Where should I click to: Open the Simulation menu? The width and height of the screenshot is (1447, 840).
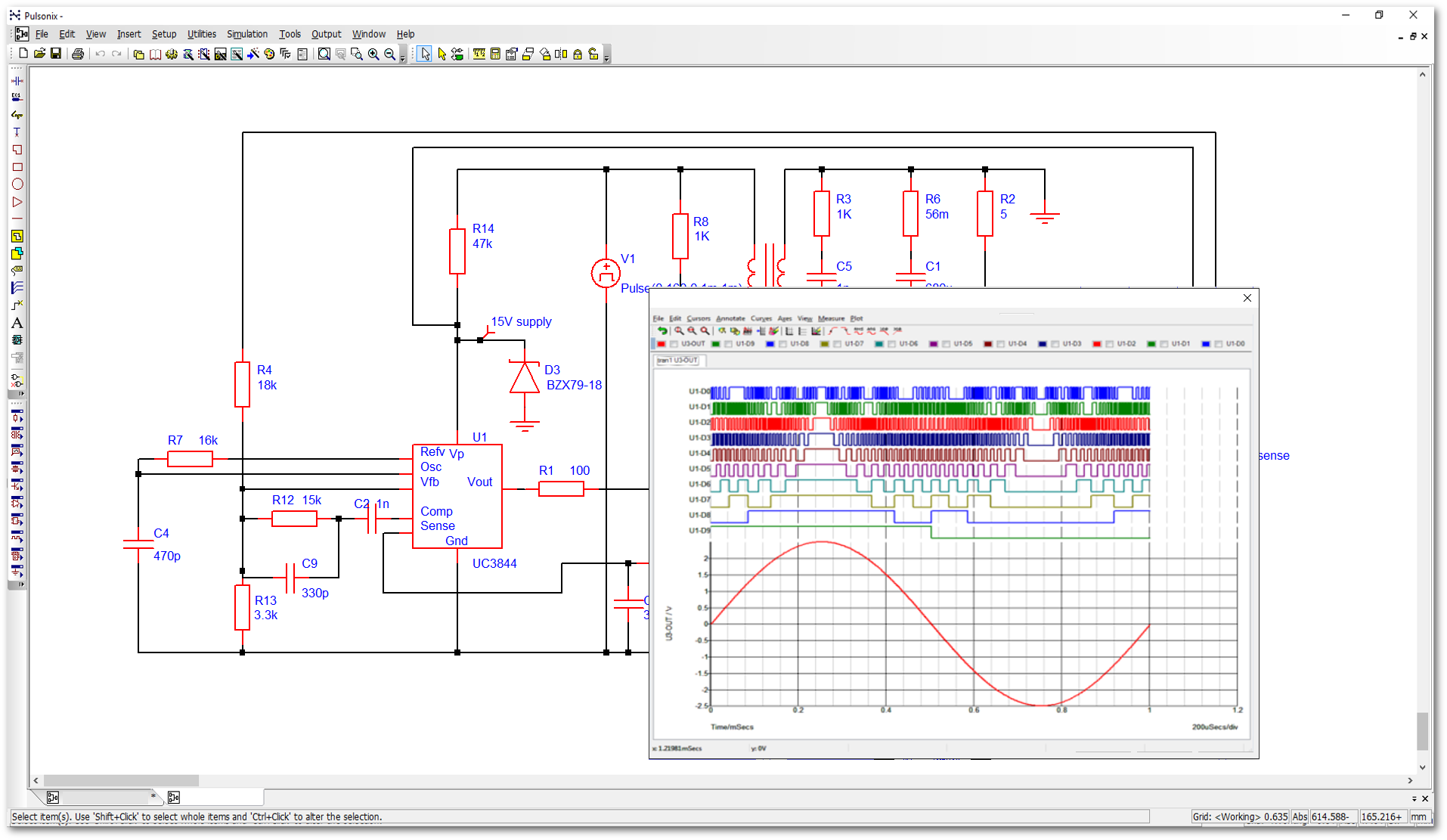(x=247, y=34)
